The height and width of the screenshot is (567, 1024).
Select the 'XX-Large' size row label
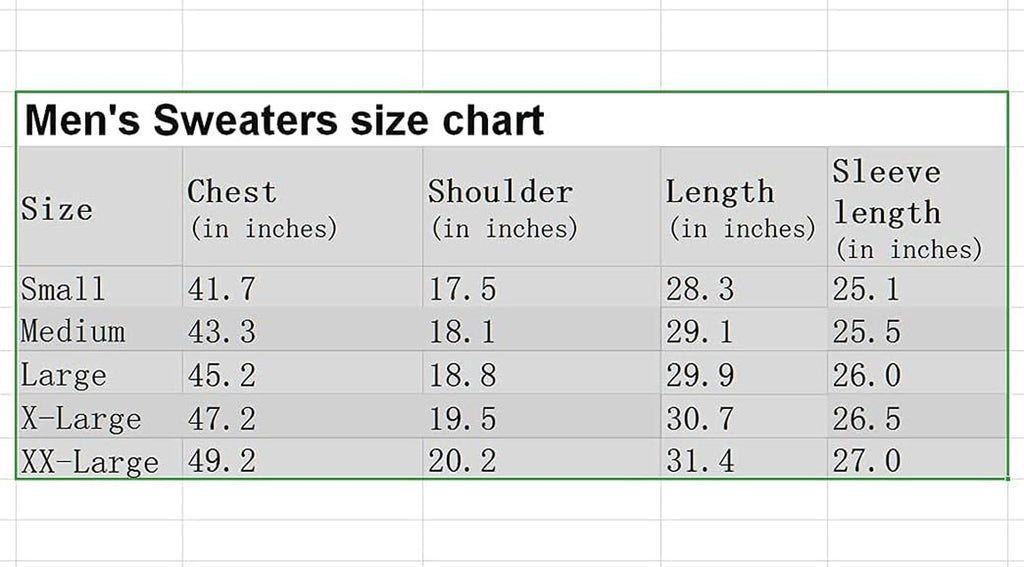[x=90, y=461]
